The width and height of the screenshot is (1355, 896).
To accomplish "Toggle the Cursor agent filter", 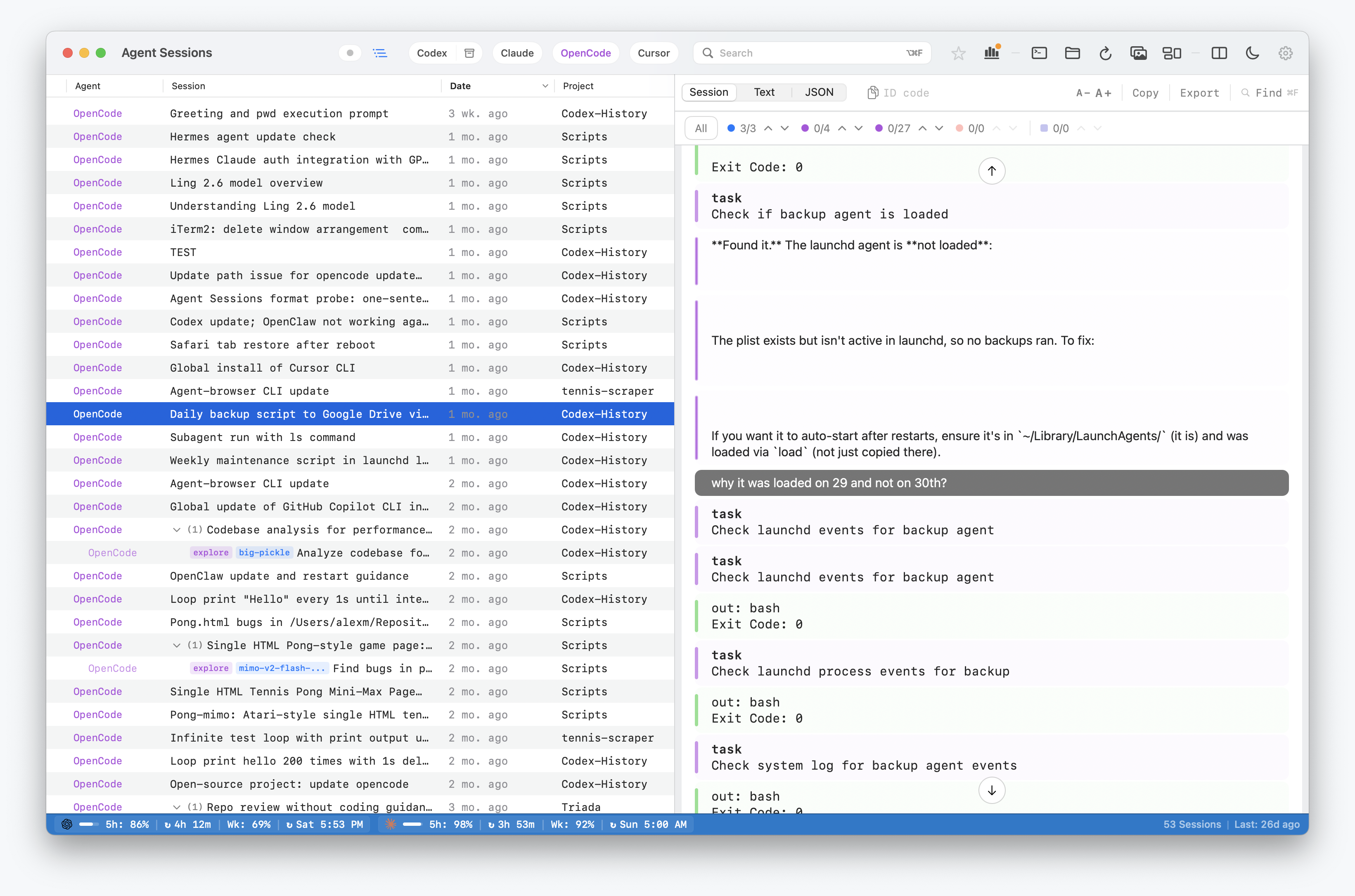I will click(654, 53).
